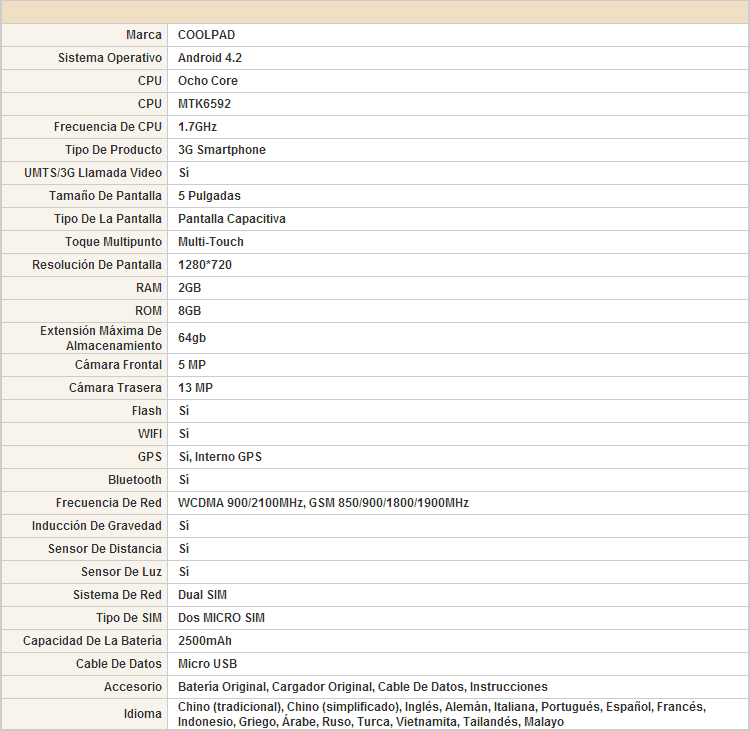Click the 'Capacidad De La Batería' label
This screenshot has height=731, width=750.
[x=92, y=640]
